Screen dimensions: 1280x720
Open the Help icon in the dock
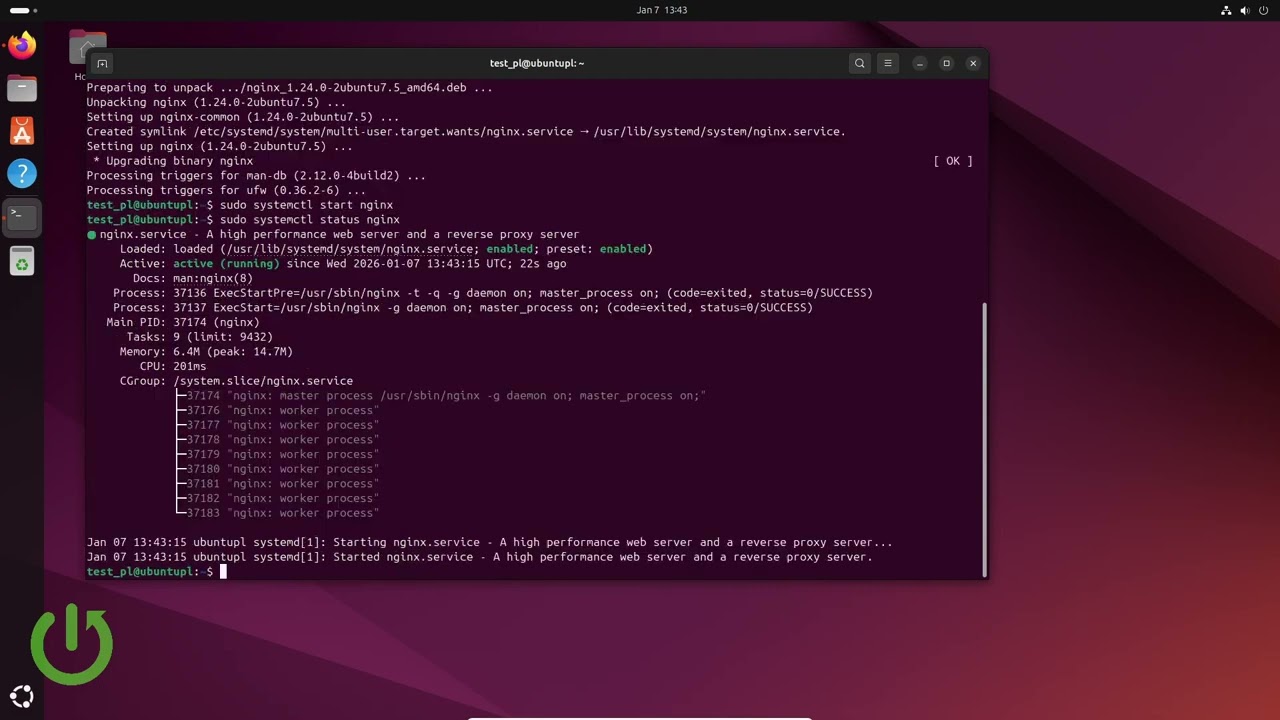click(x=22, y=174)
